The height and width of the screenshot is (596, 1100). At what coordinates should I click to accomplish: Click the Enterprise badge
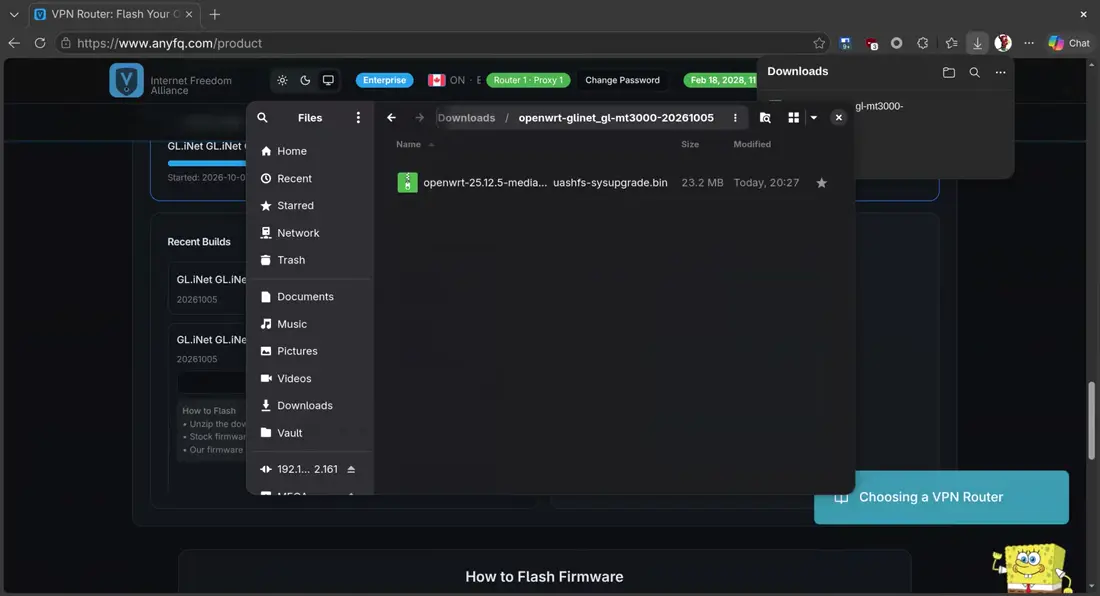384,80
